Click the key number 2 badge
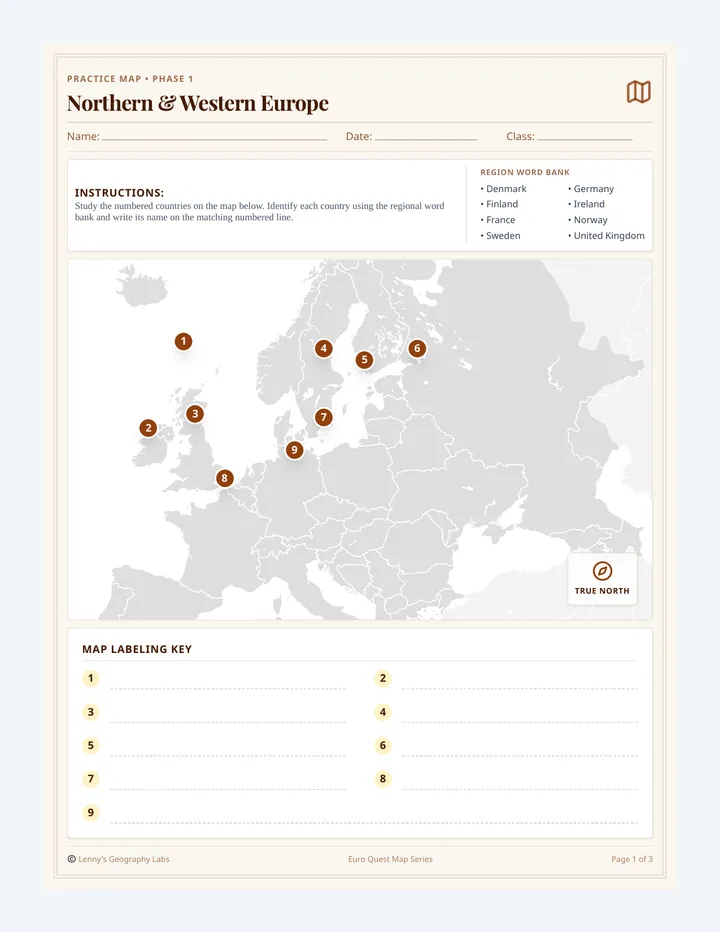This screenshot has height=932, width=720. point(383,678)
